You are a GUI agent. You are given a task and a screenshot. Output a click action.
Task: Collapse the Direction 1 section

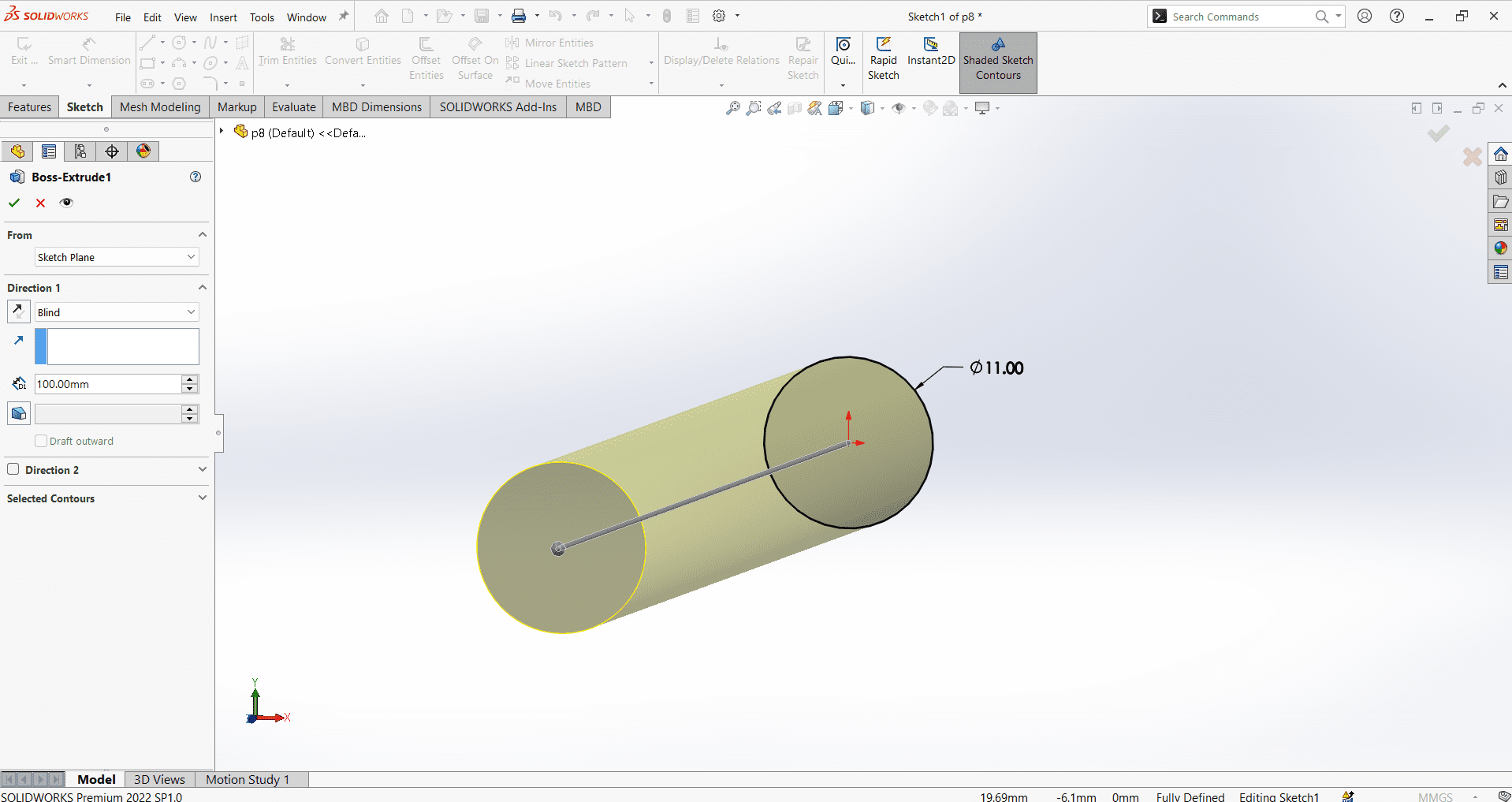203,288
